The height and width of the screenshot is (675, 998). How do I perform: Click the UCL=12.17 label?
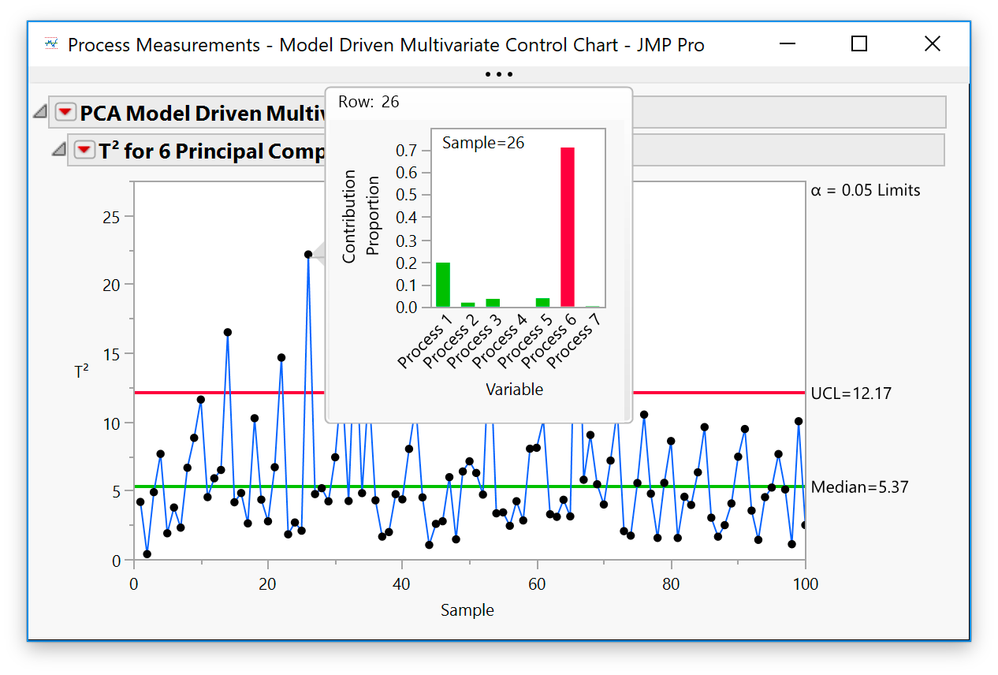point(851,393)
